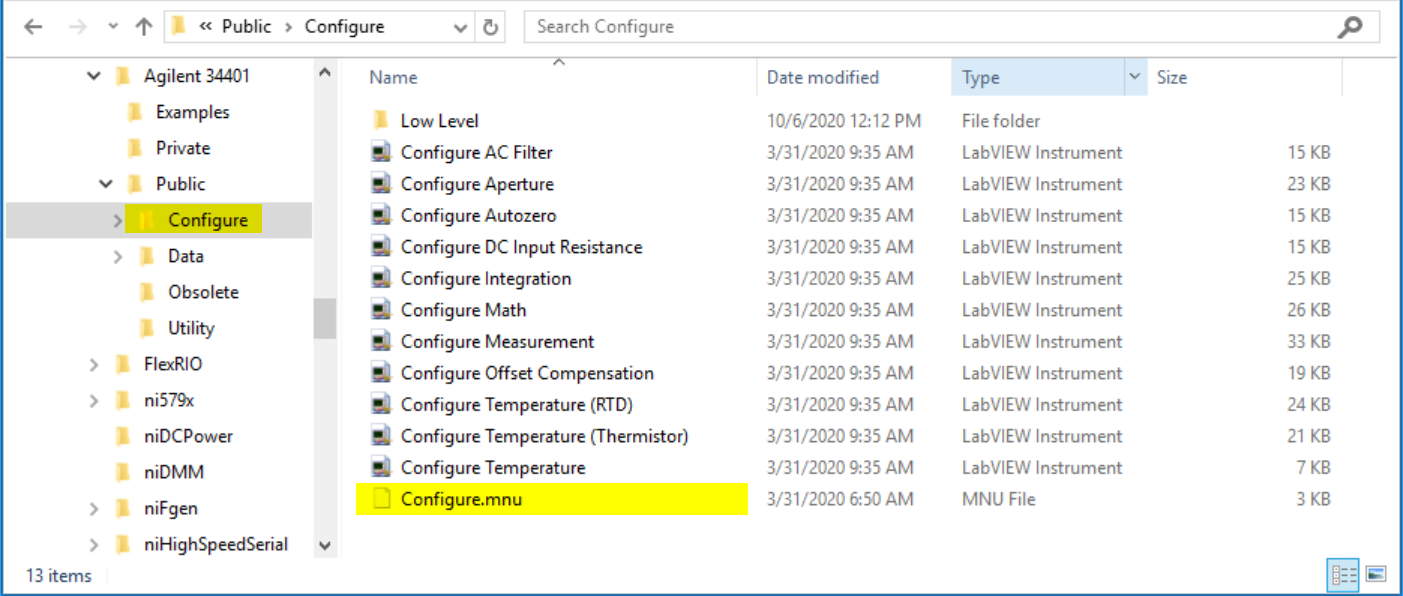Screen dimensions: 1403x596
Task: Click the Configure Offset Compensation VI icon
Action: pos(381,373)
